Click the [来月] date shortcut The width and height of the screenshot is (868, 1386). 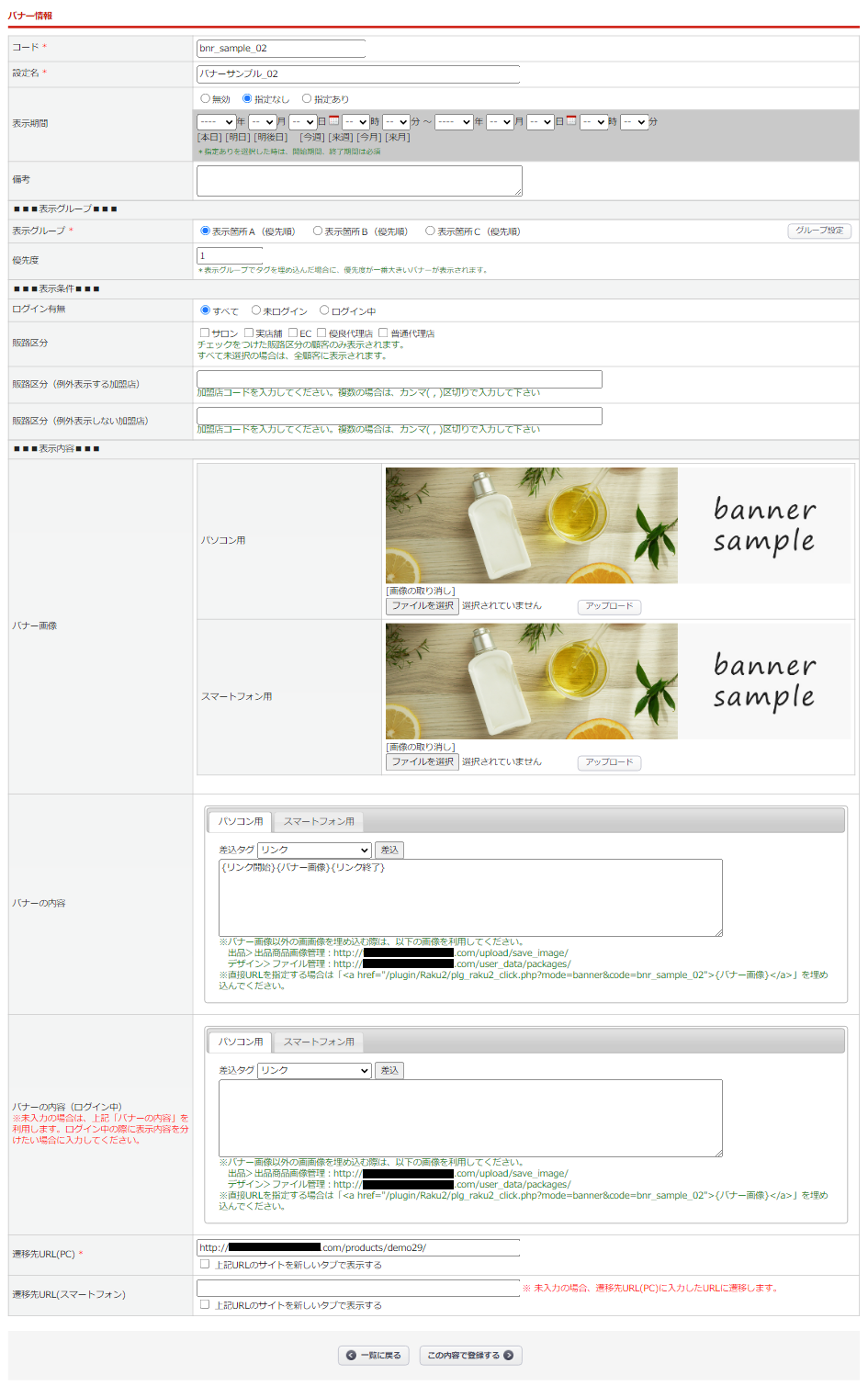click(398, 137)
